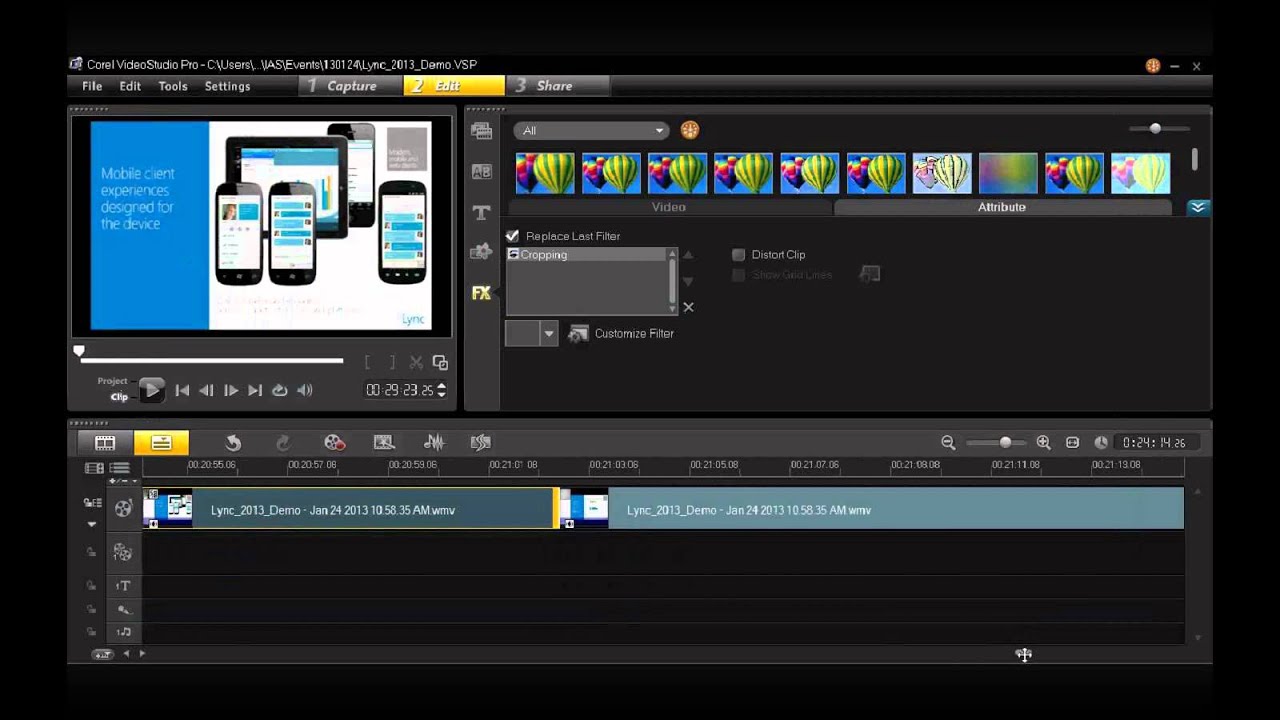This screenshot has width=1280, height=720.
Task: Switch to Storyboard View
Action: pos(105,442)
